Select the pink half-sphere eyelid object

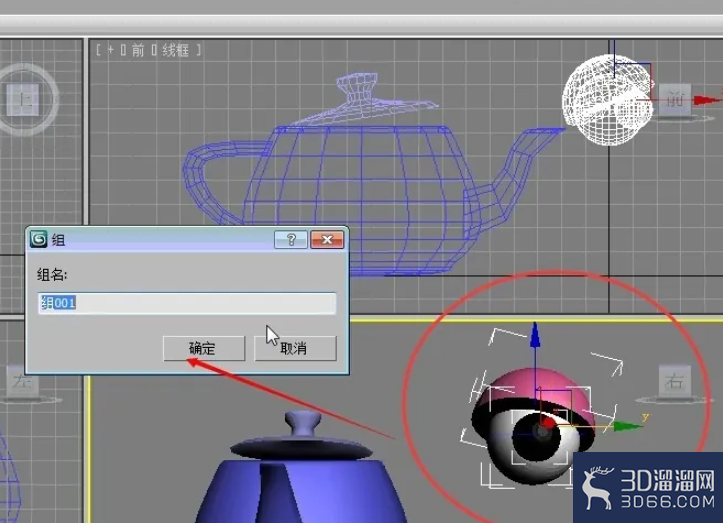[539, 387]
